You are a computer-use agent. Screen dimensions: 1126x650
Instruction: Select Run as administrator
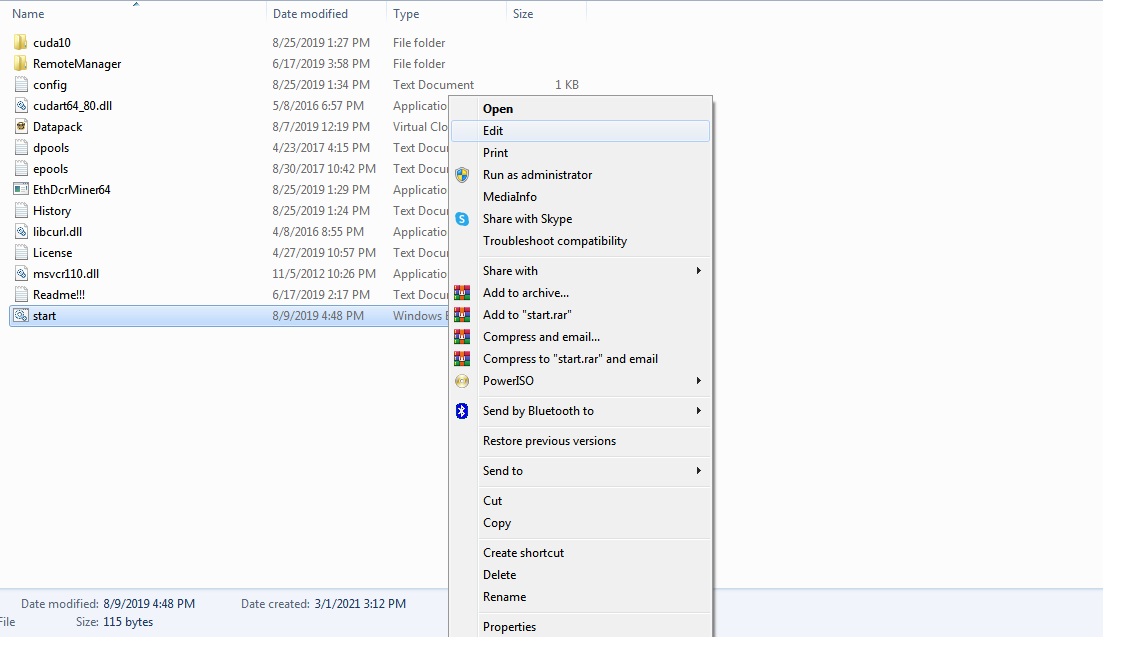tap(580, 175)
